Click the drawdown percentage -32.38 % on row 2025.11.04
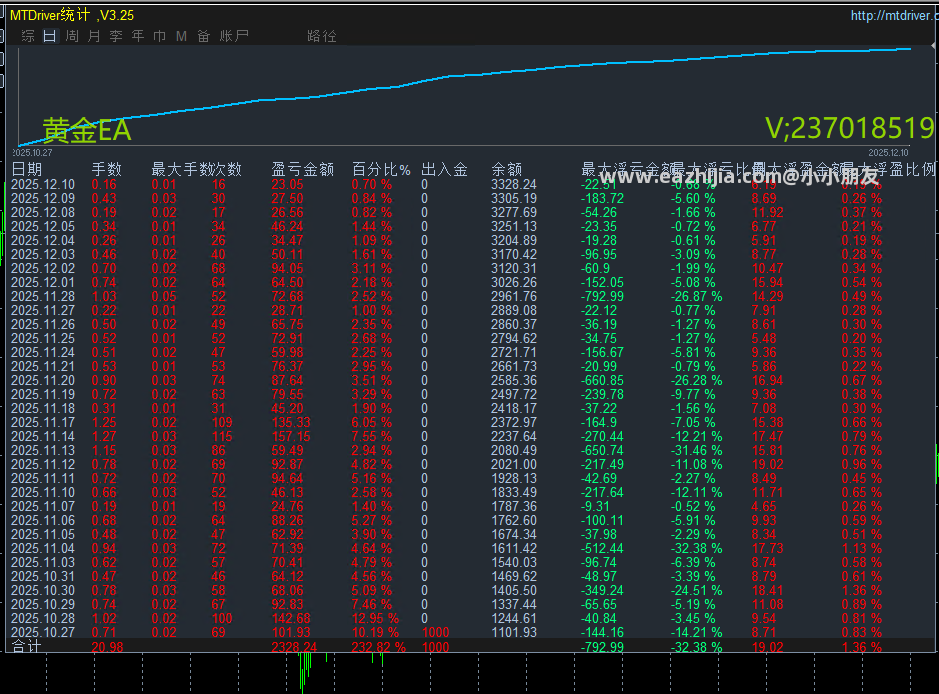The width and height of the screenshot is (939, 694). (696, 548)
